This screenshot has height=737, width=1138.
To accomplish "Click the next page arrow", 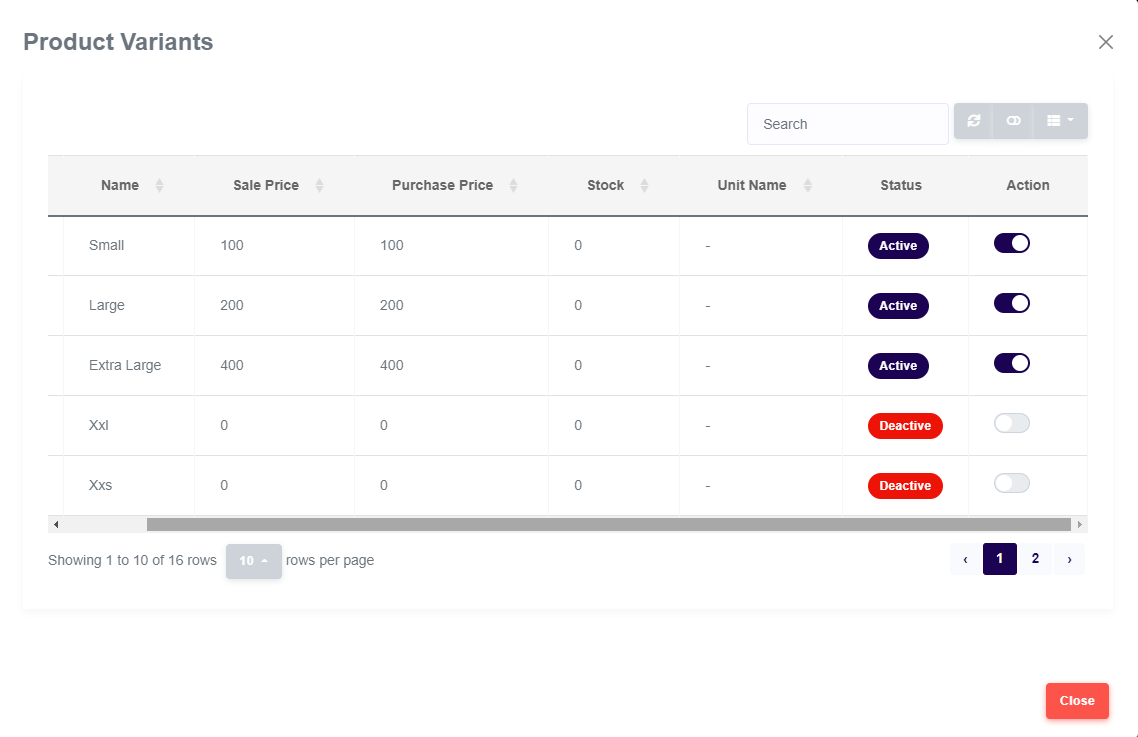I will click(x=1069, y=559).
